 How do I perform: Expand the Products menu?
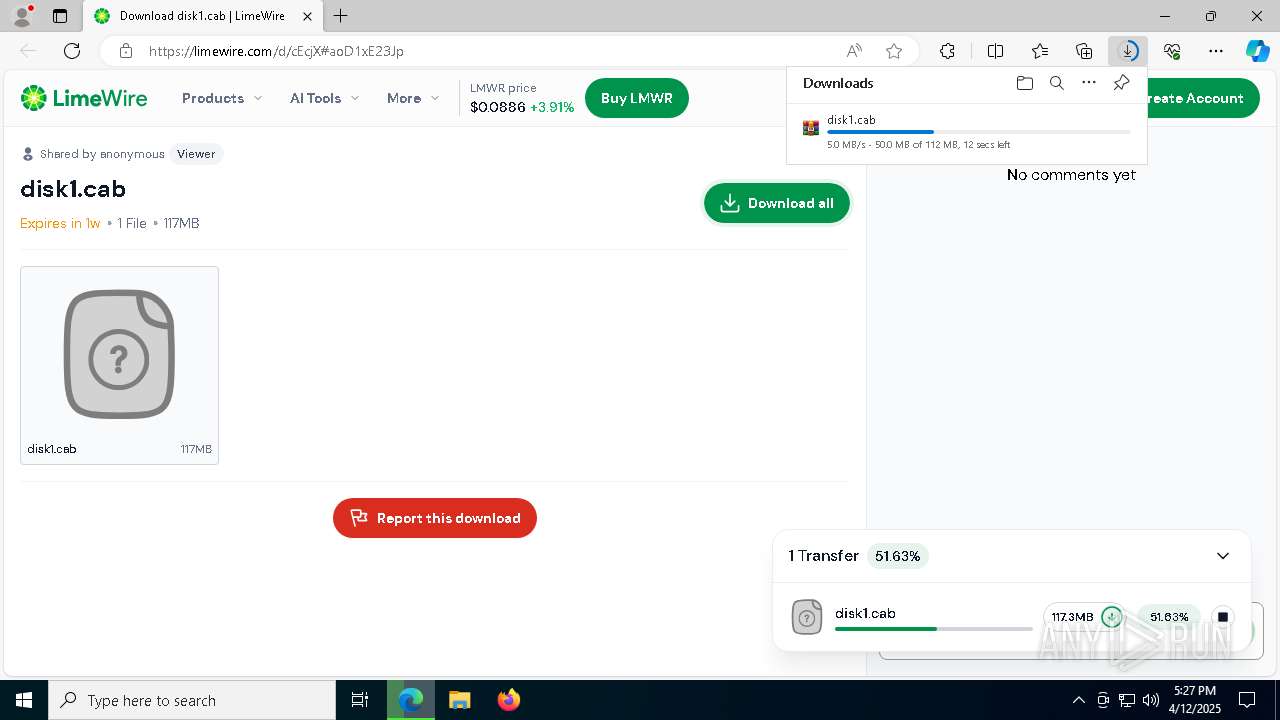pos(222,98)
